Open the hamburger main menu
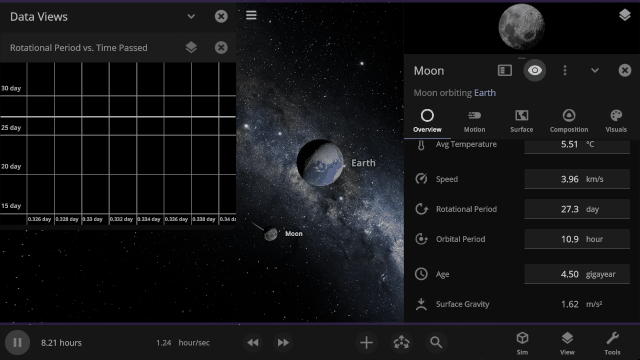 point(251,15)
